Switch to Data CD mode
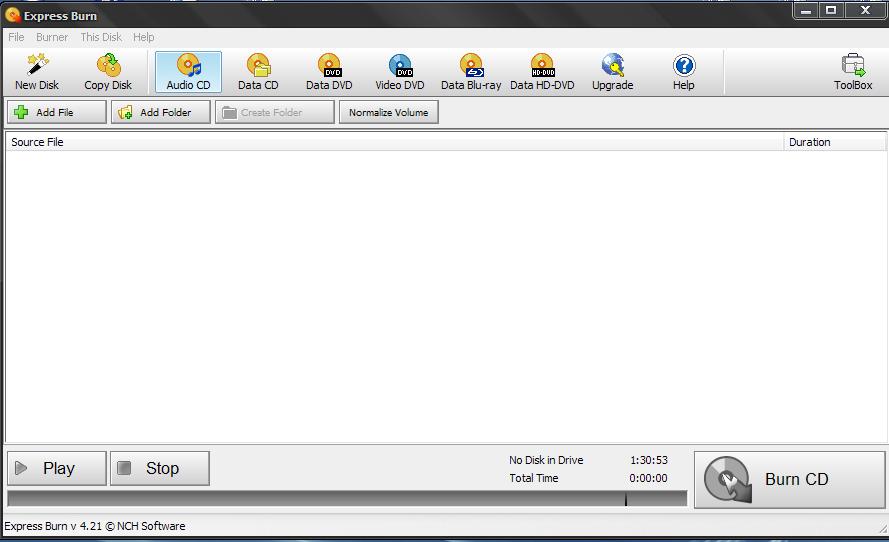Image resolution: width=889 pixels, height=542 pixels. 258,73
